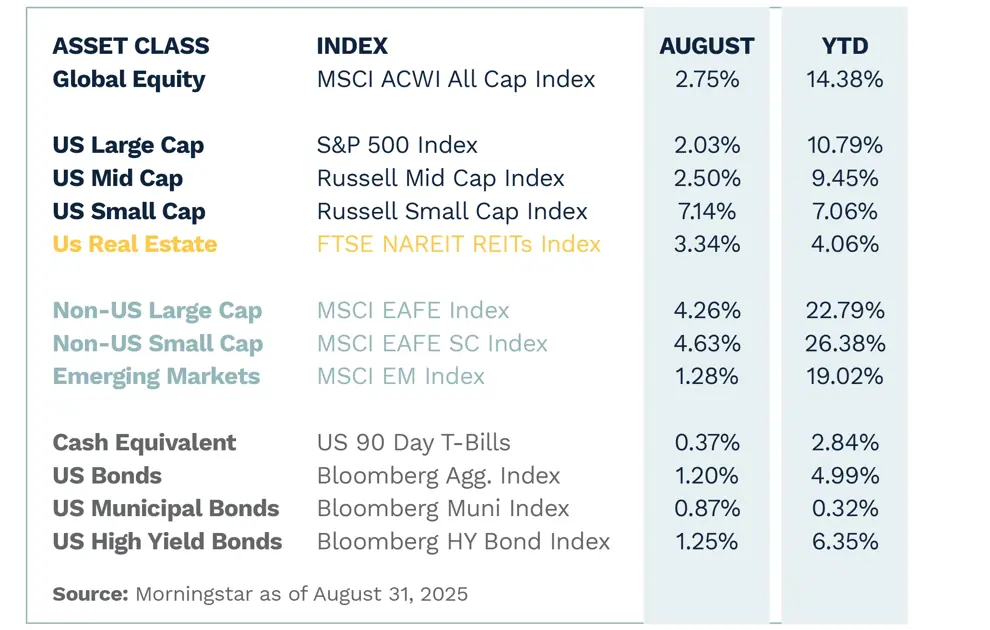Click the Cash Equivalent row label
The width and height of the screenshot is (990, 630).
[145, 442]
